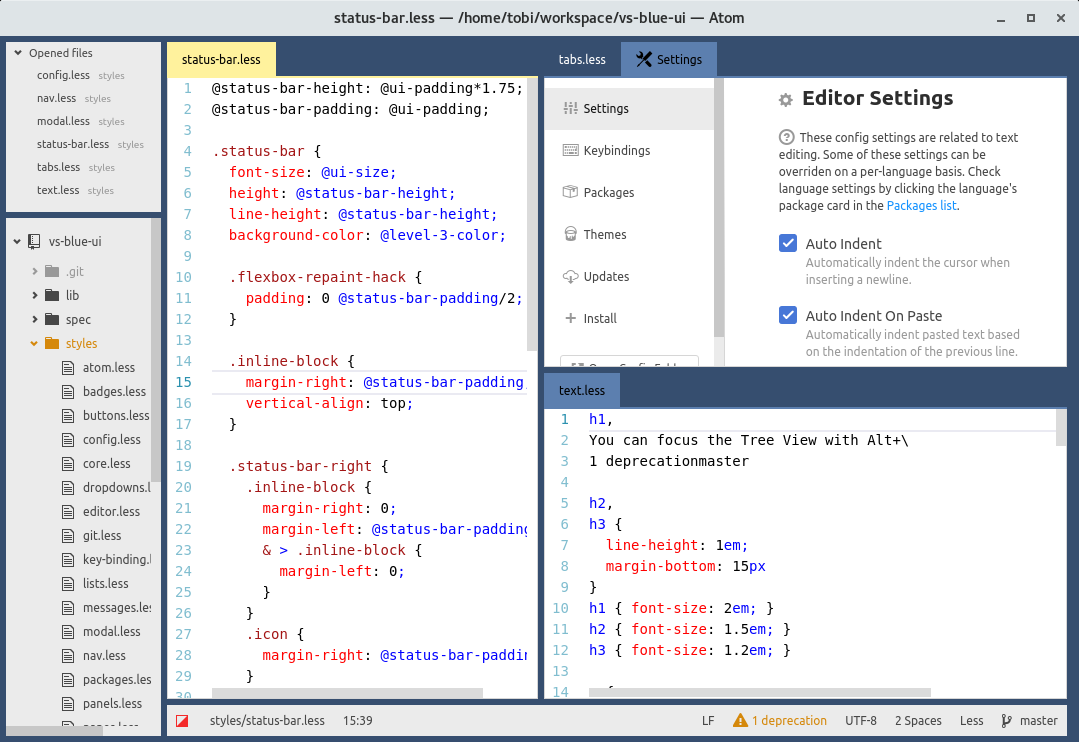Click the nav.less file icon in tree
The width and height of the screenshot is (1079, 742).
[x=68, y=655]
